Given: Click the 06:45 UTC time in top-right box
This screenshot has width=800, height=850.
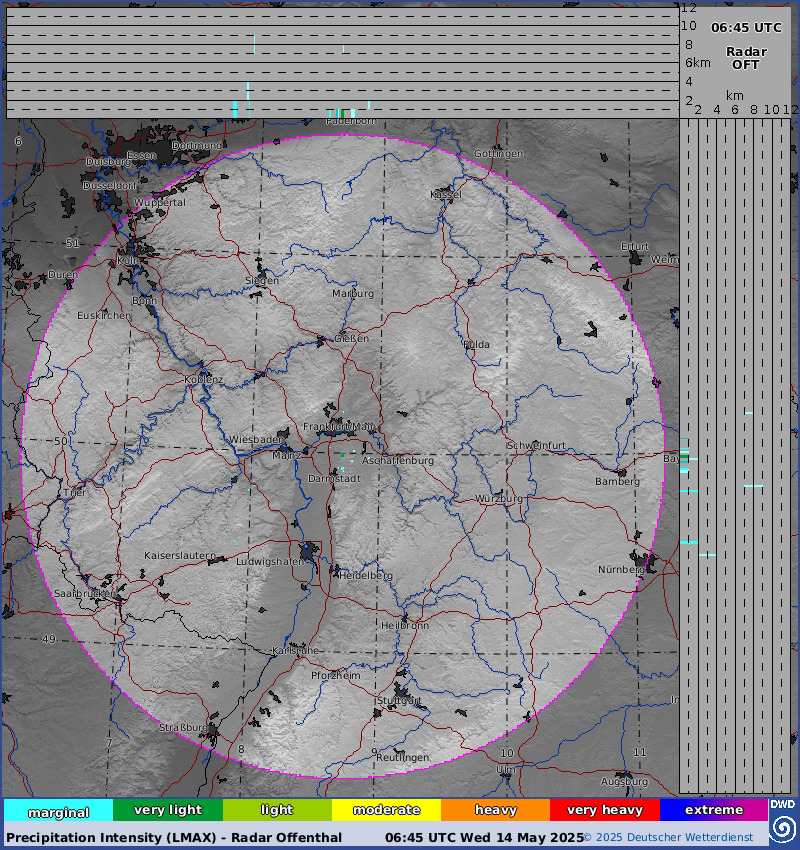Looking at the screenshot, I should pyautogui.click(x=746, y=28).
